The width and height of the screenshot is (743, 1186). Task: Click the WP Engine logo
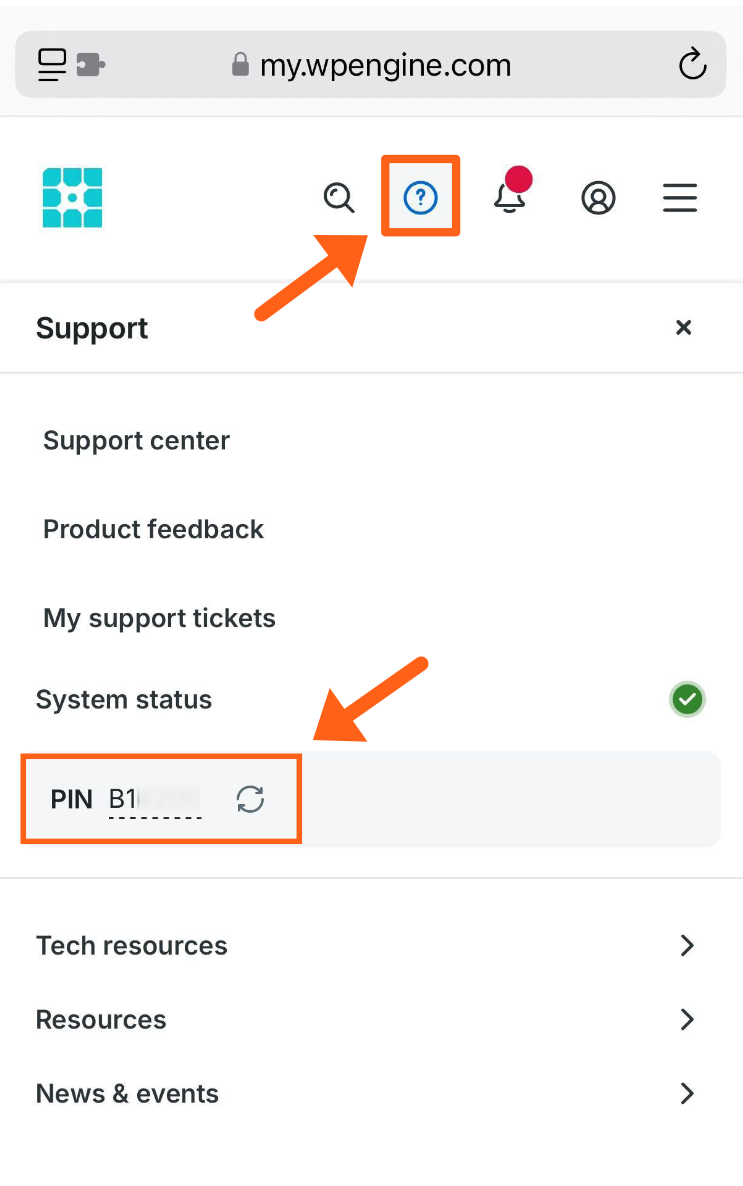[72, 197]
